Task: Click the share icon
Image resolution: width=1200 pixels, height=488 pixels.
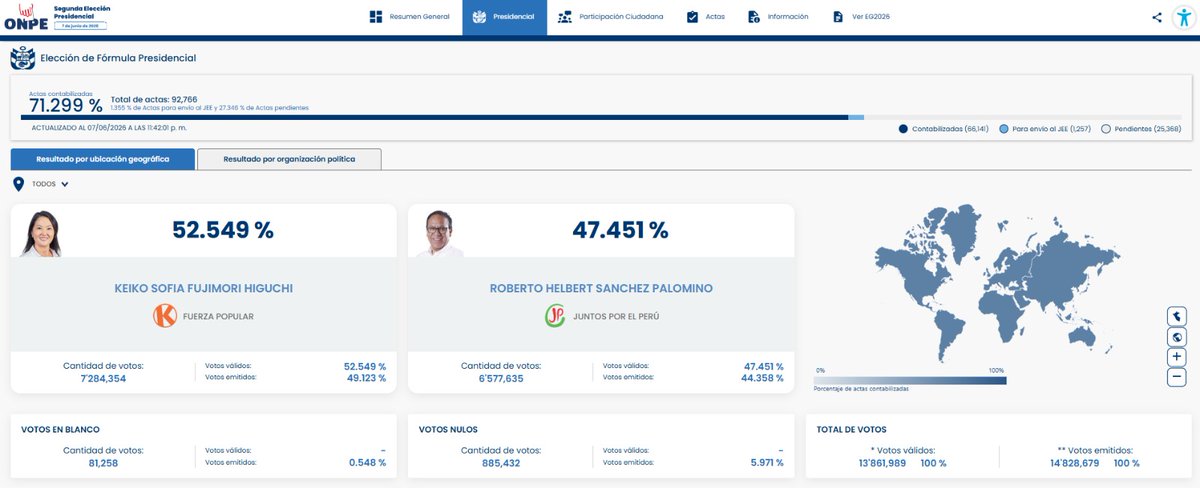Action: point(1157,17)
